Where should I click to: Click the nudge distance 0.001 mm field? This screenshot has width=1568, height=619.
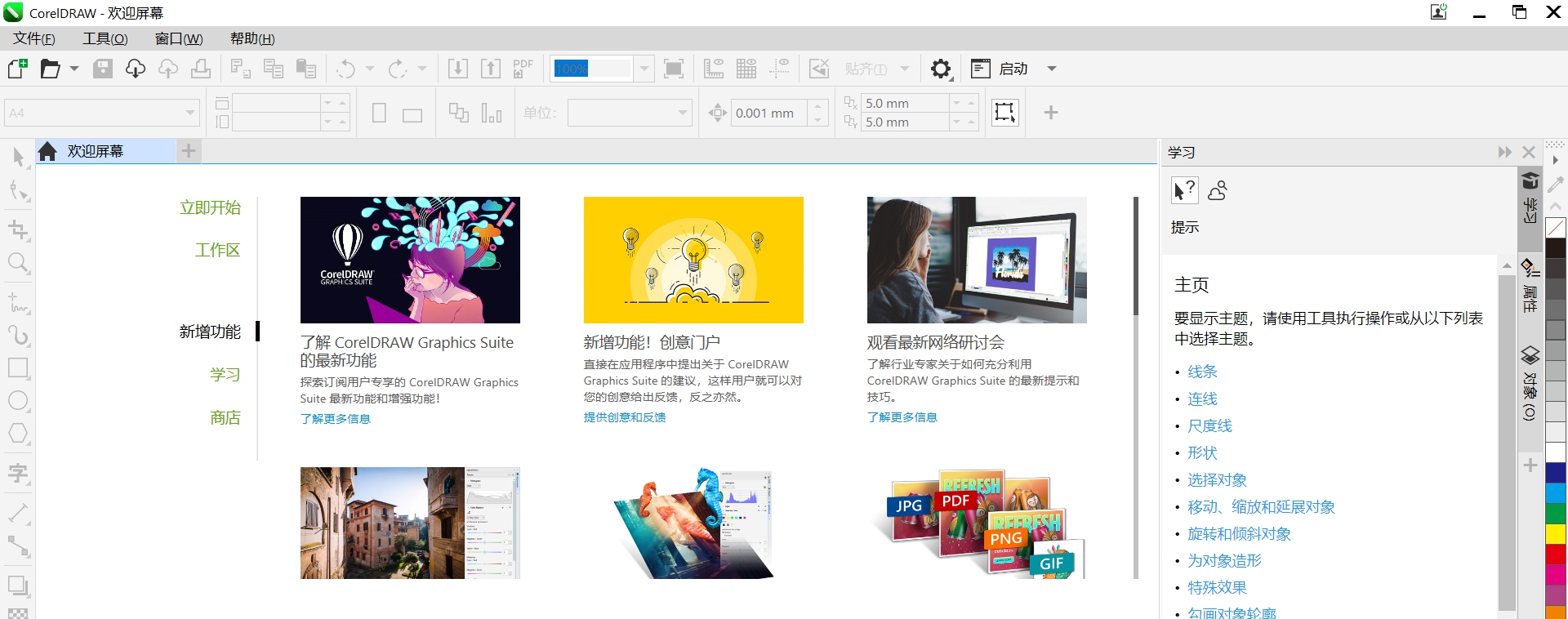click(770, 113)
